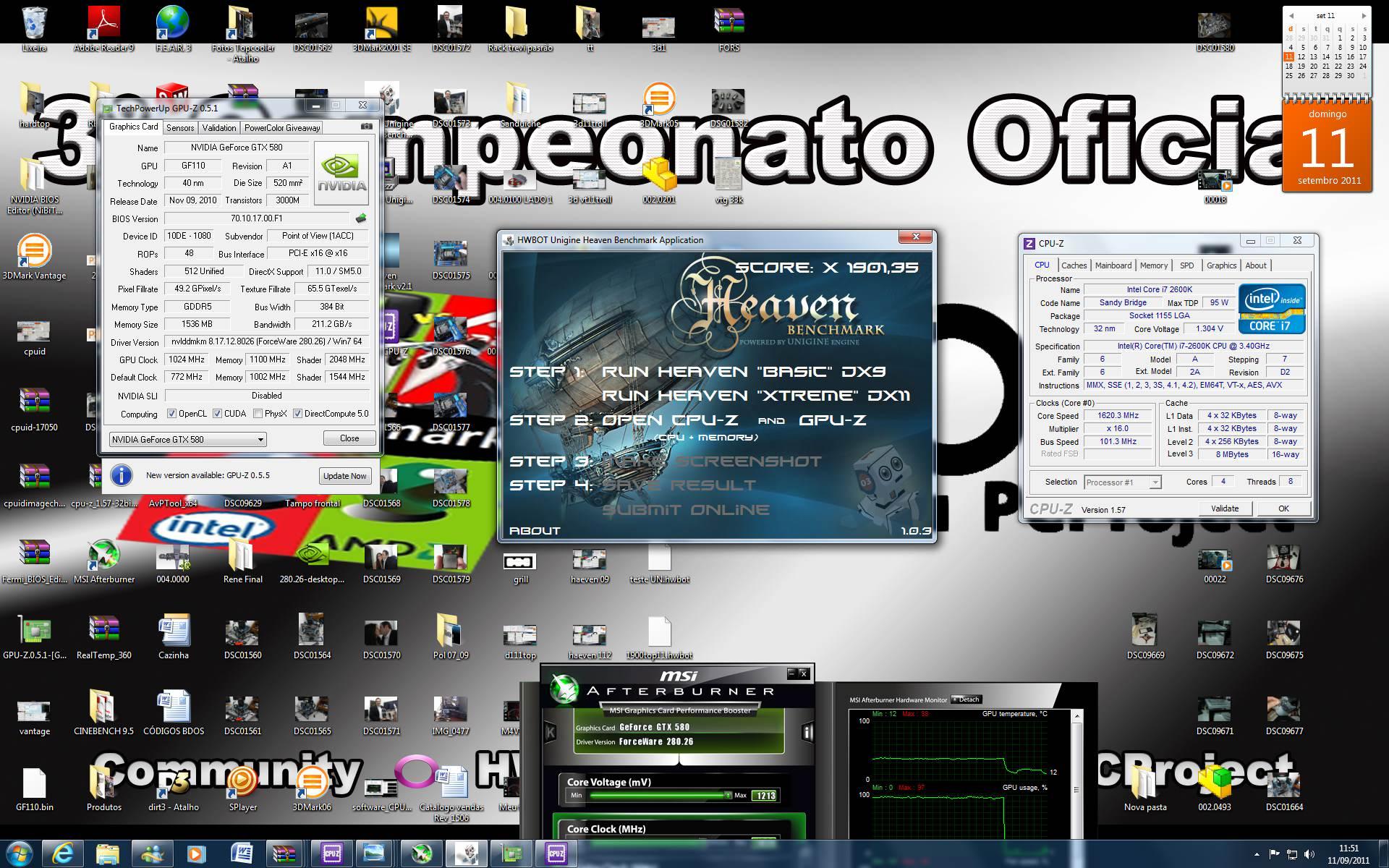The height and width of the screenshot is (868, 1389).
Task: Click the Afterburner Kombustor 'K' side button
Action: 550,733
